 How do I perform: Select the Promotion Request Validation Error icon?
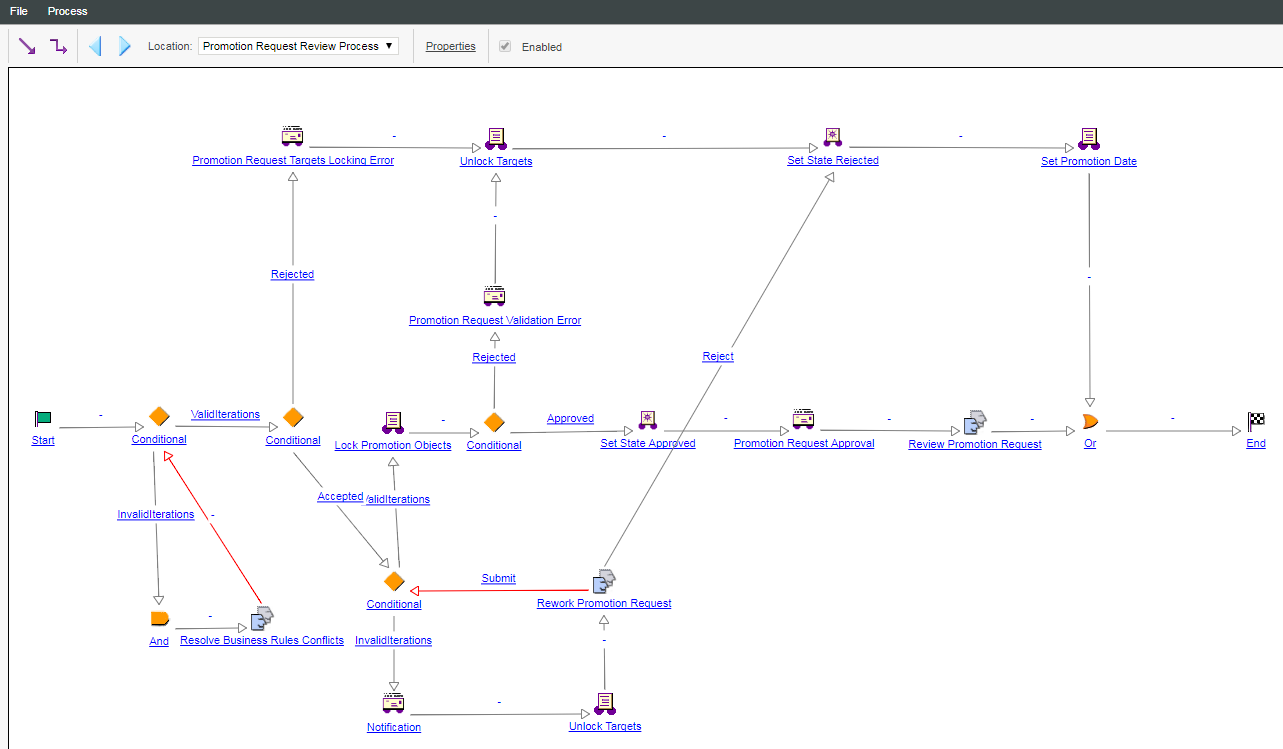coord(494,297)
